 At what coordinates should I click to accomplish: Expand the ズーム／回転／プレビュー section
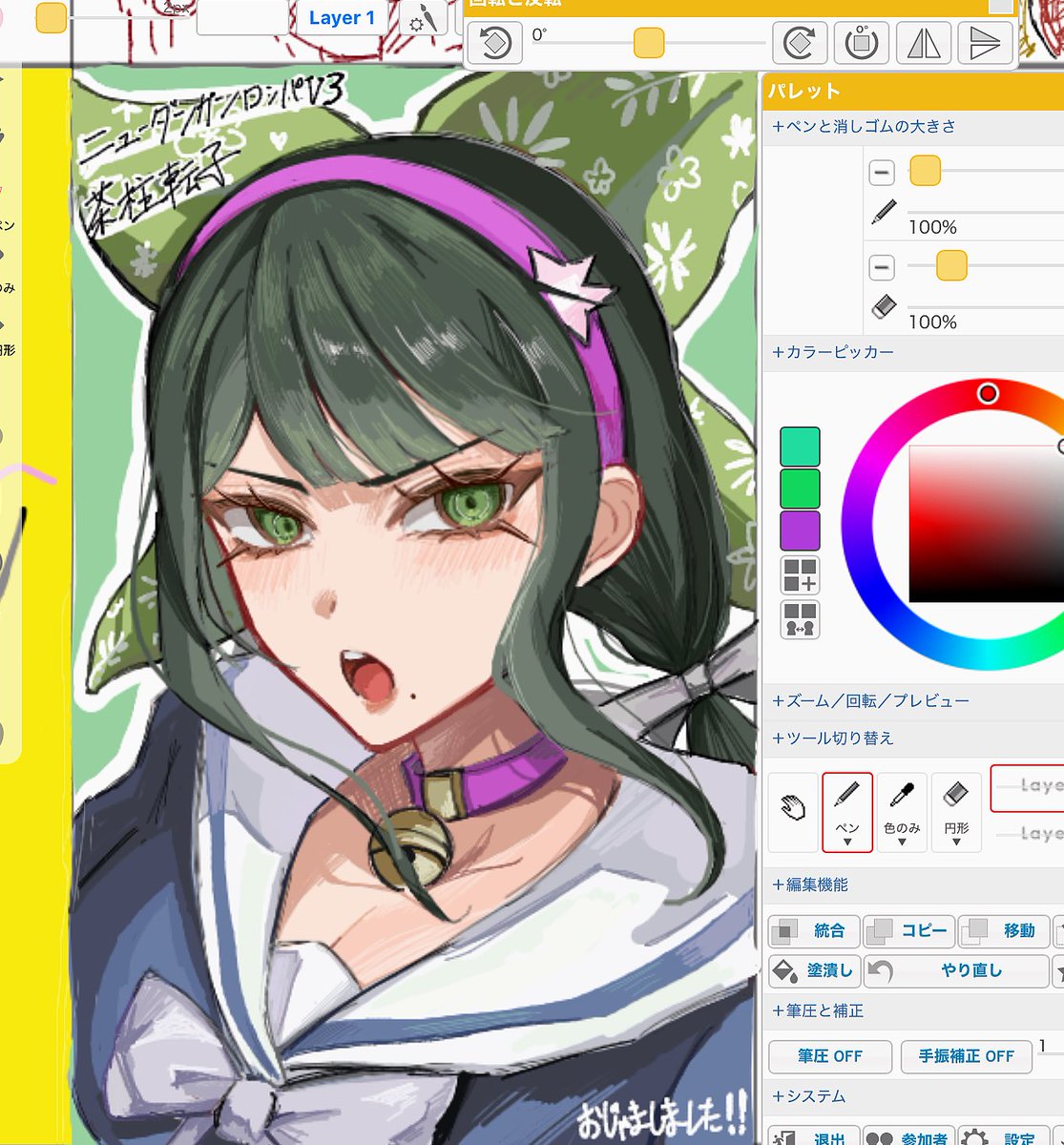click(x=870, y=700)
